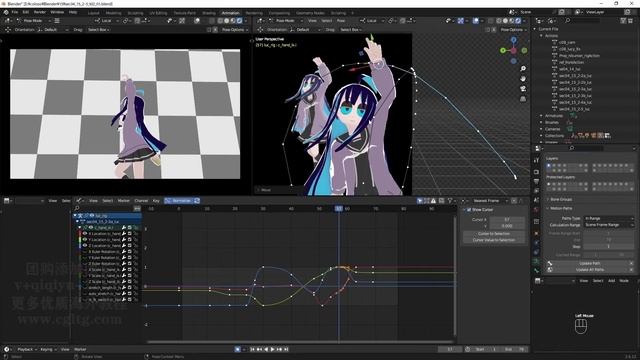Select rendered shading in right viewport
640x360 pixels.
click(518, 20)
